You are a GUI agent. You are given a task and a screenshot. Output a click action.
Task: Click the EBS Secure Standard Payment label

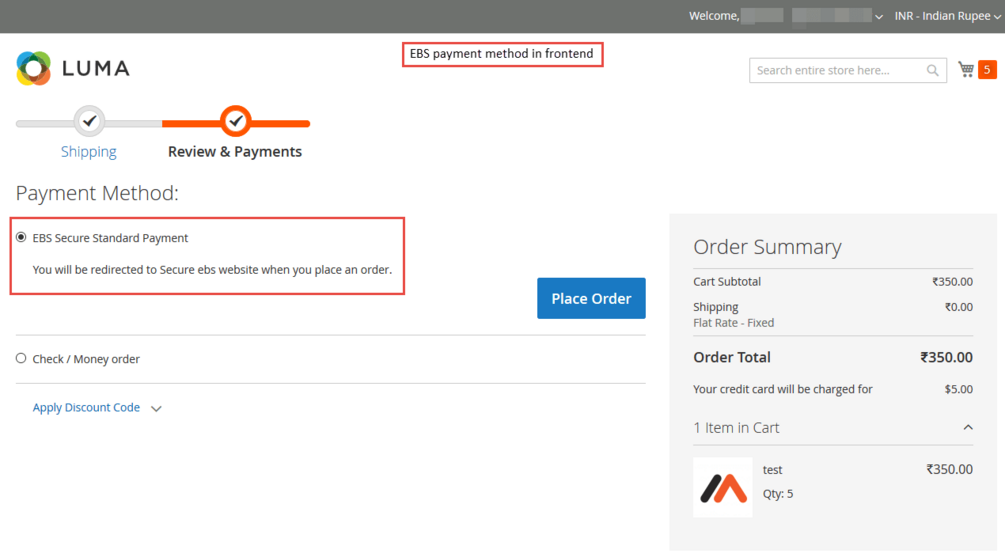[110, 238]
